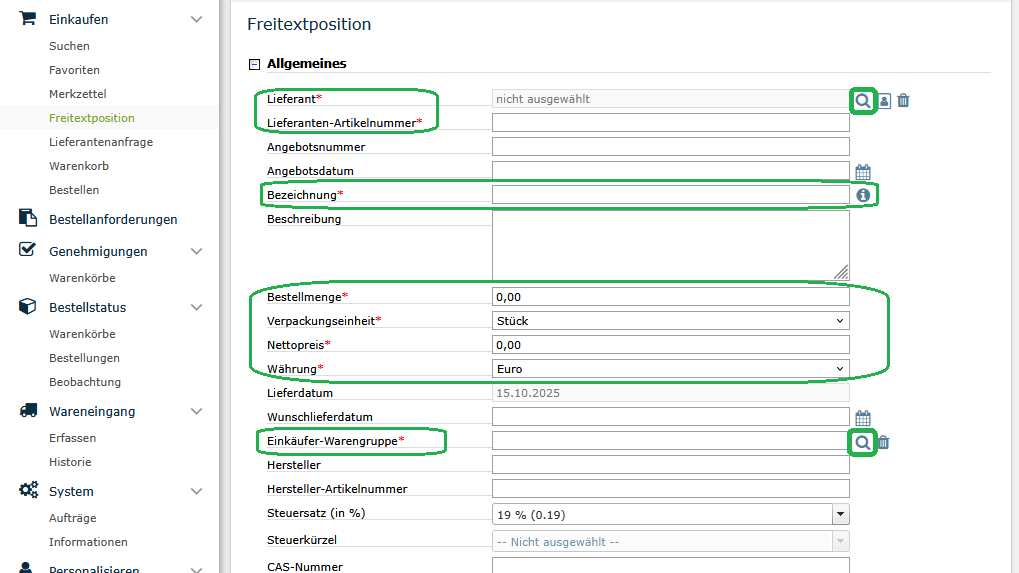
Task: Open the Verpackungseinheit dropdown
Action: pos(670,321)
